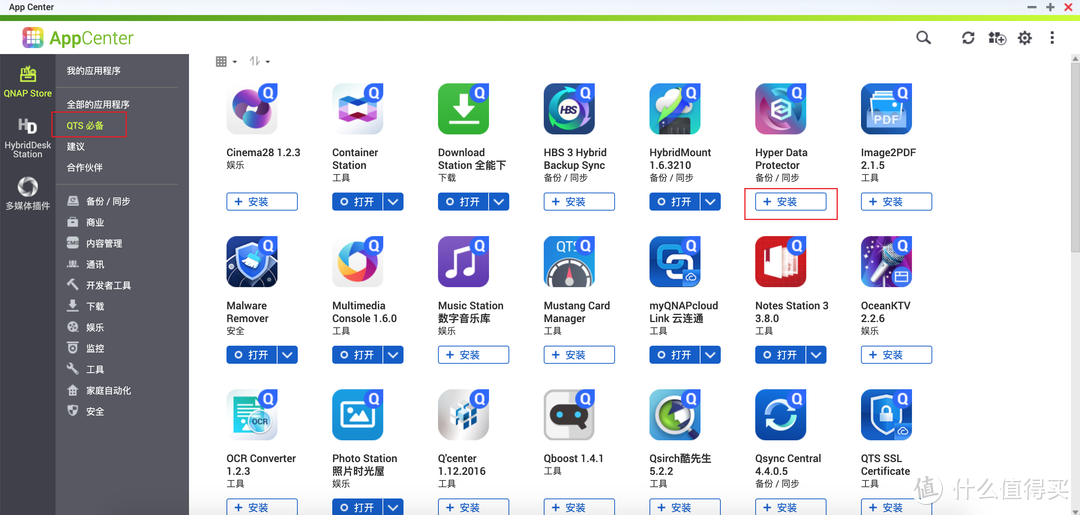Click the OCR Converter icon

click(252, 414)
